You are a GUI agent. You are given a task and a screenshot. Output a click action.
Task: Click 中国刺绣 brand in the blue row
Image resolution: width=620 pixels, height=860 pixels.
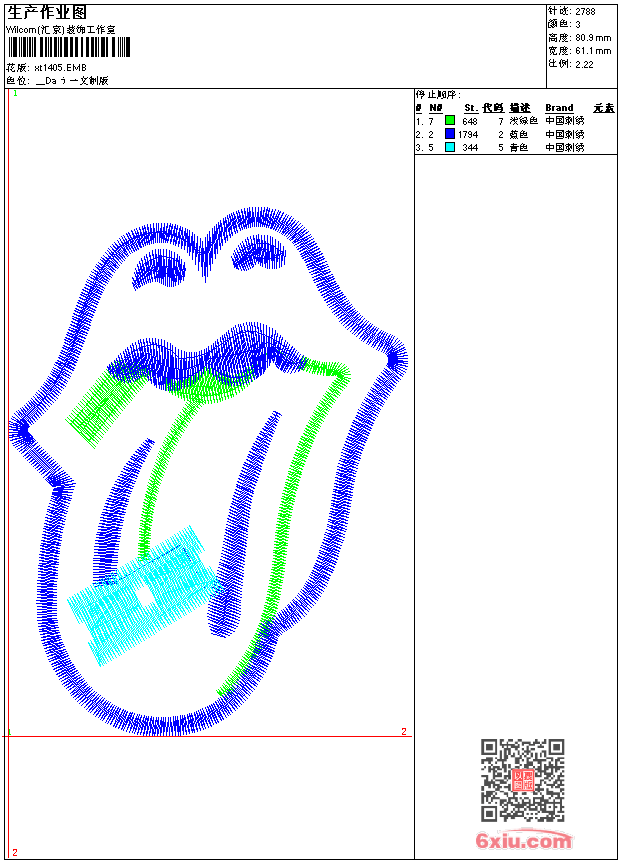tap(565, 134)
